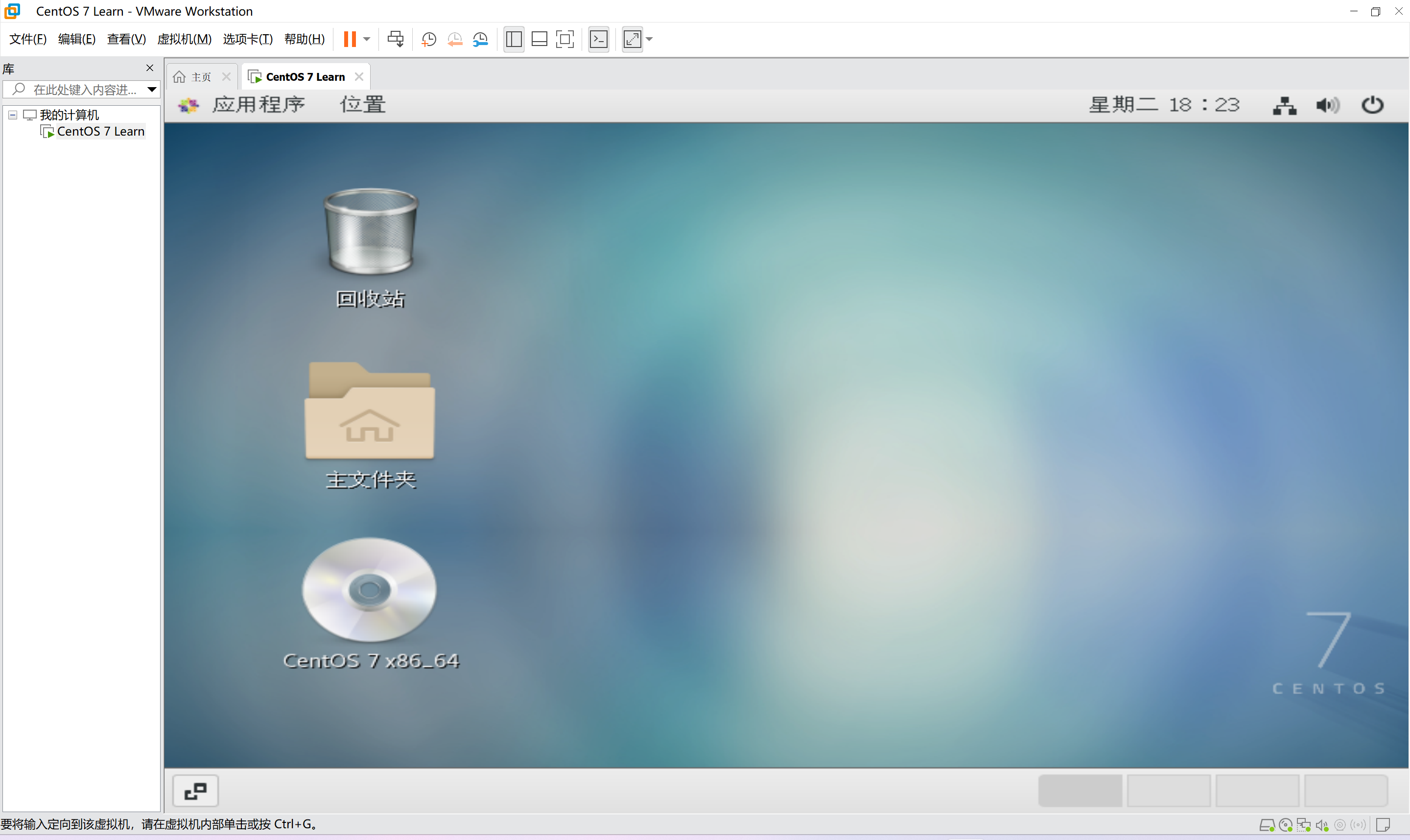The height and width of the screenshot is (840, 1410).
Task: Select CentOS 7 Learn in the library tree
Action: coord(101,131)
